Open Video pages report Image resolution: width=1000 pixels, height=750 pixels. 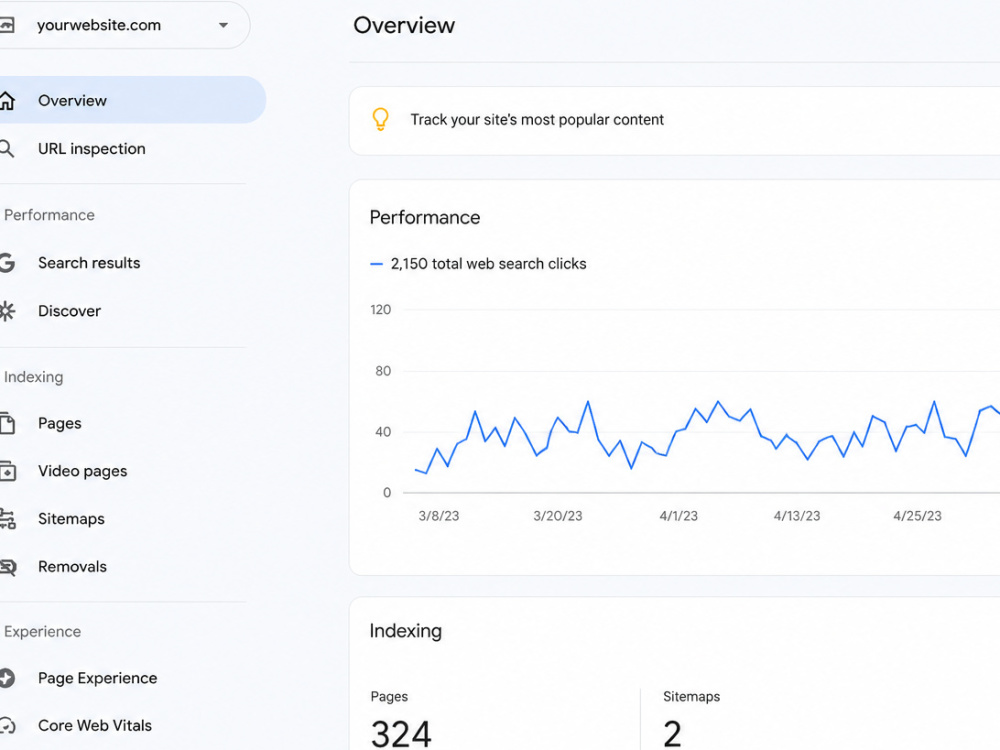click(x=82, y=471)
